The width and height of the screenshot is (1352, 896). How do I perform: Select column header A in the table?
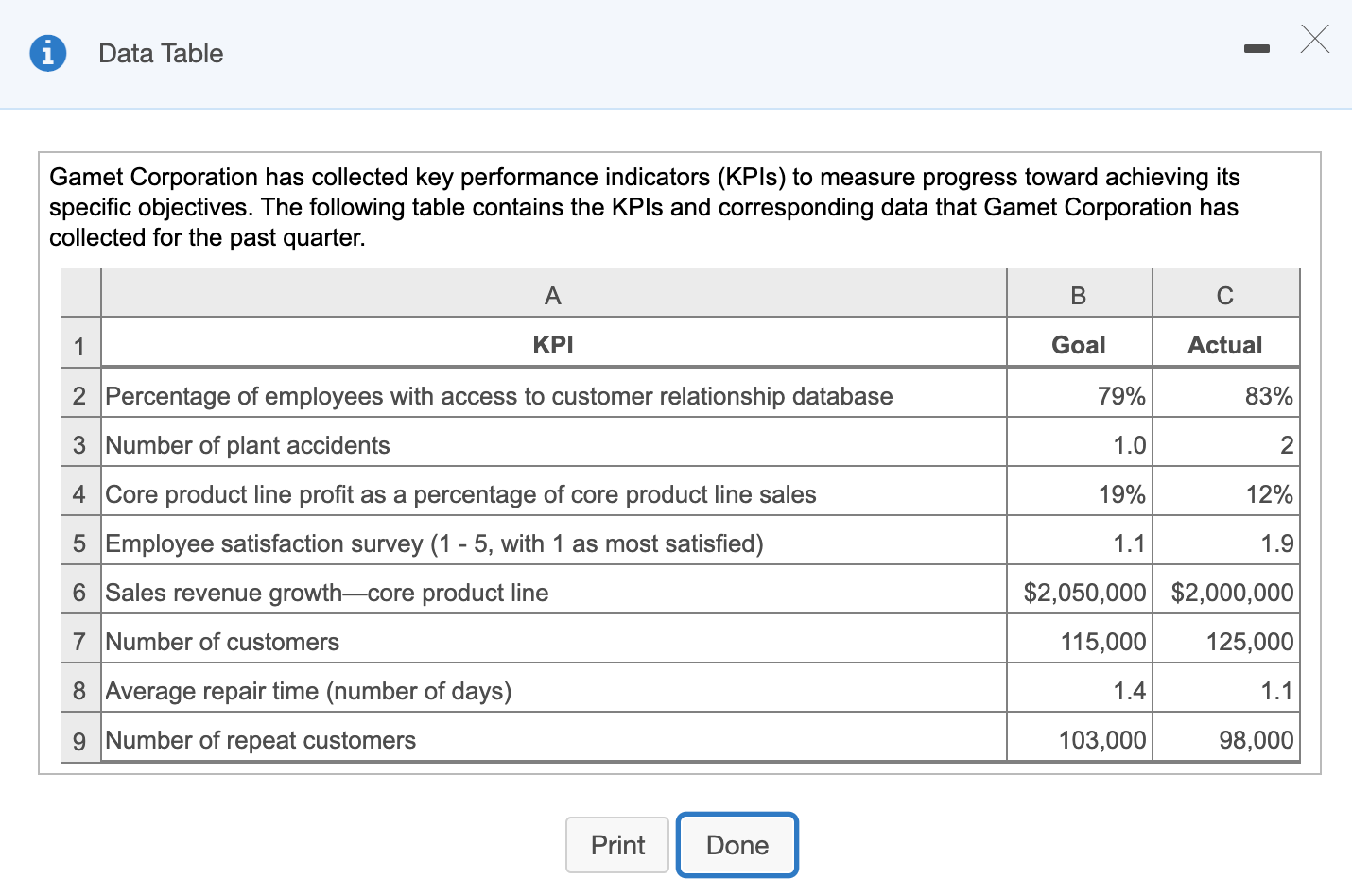tap(552, 295)
